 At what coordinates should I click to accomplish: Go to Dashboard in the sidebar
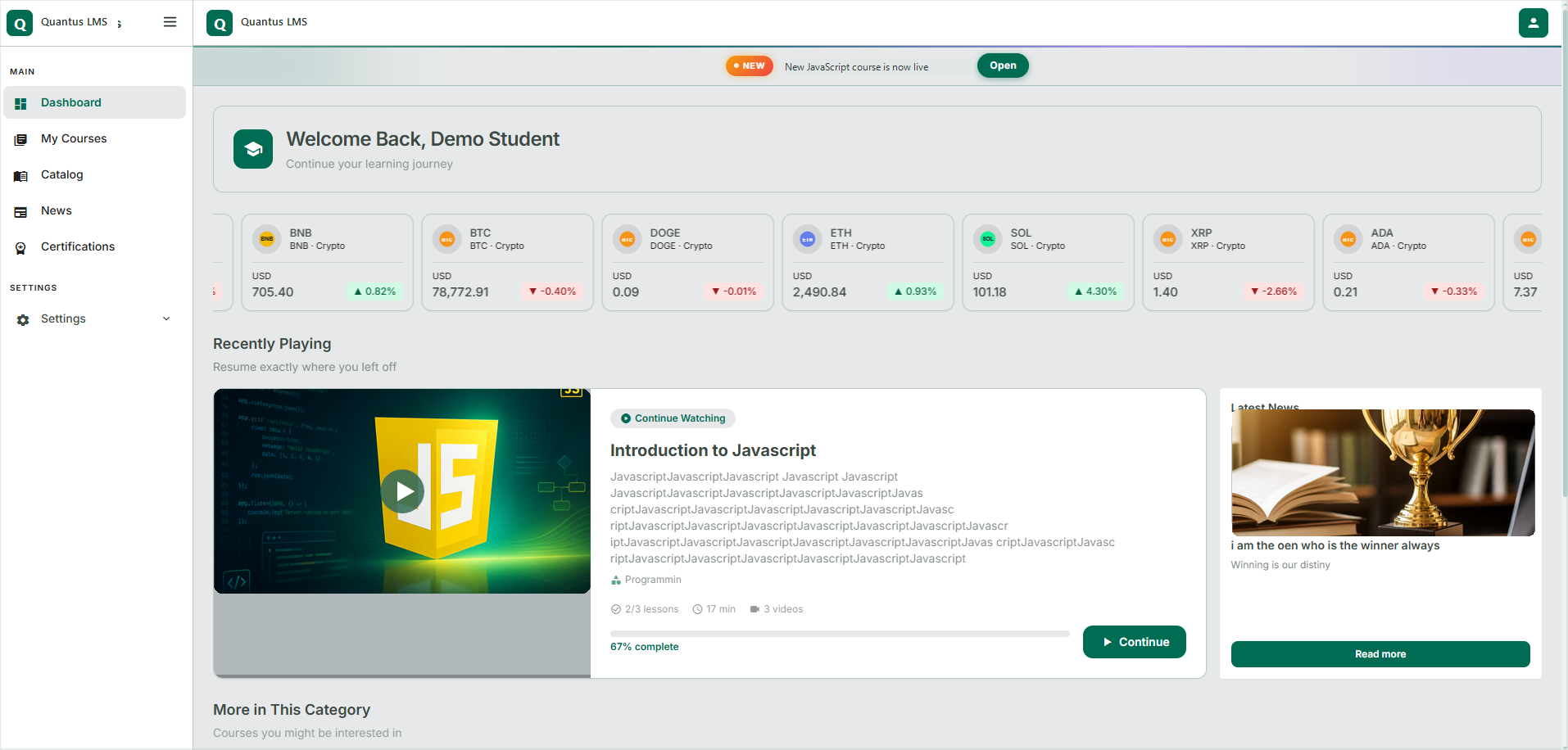(x=95, y=102)
